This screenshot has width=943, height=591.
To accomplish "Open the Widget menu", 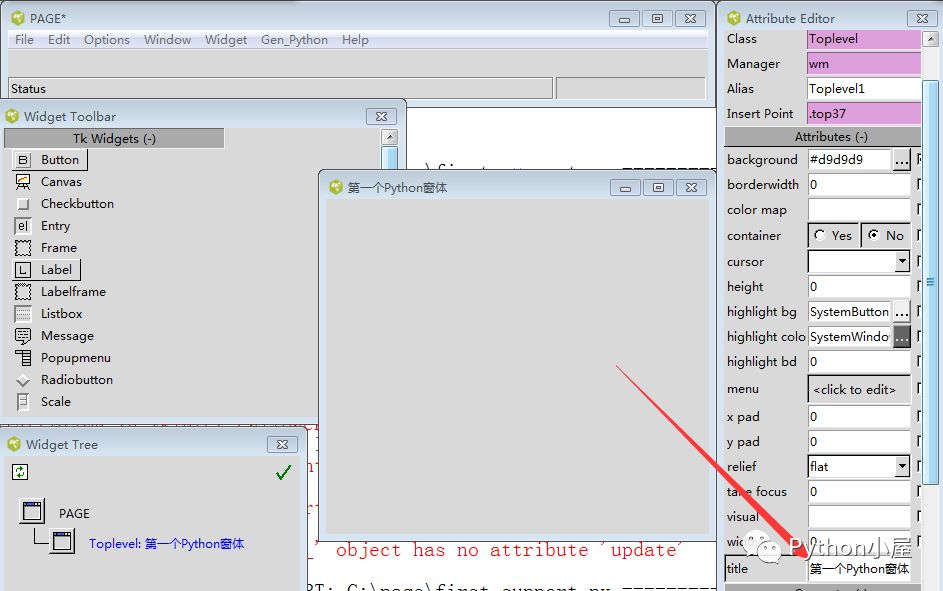I will point(225,39).
